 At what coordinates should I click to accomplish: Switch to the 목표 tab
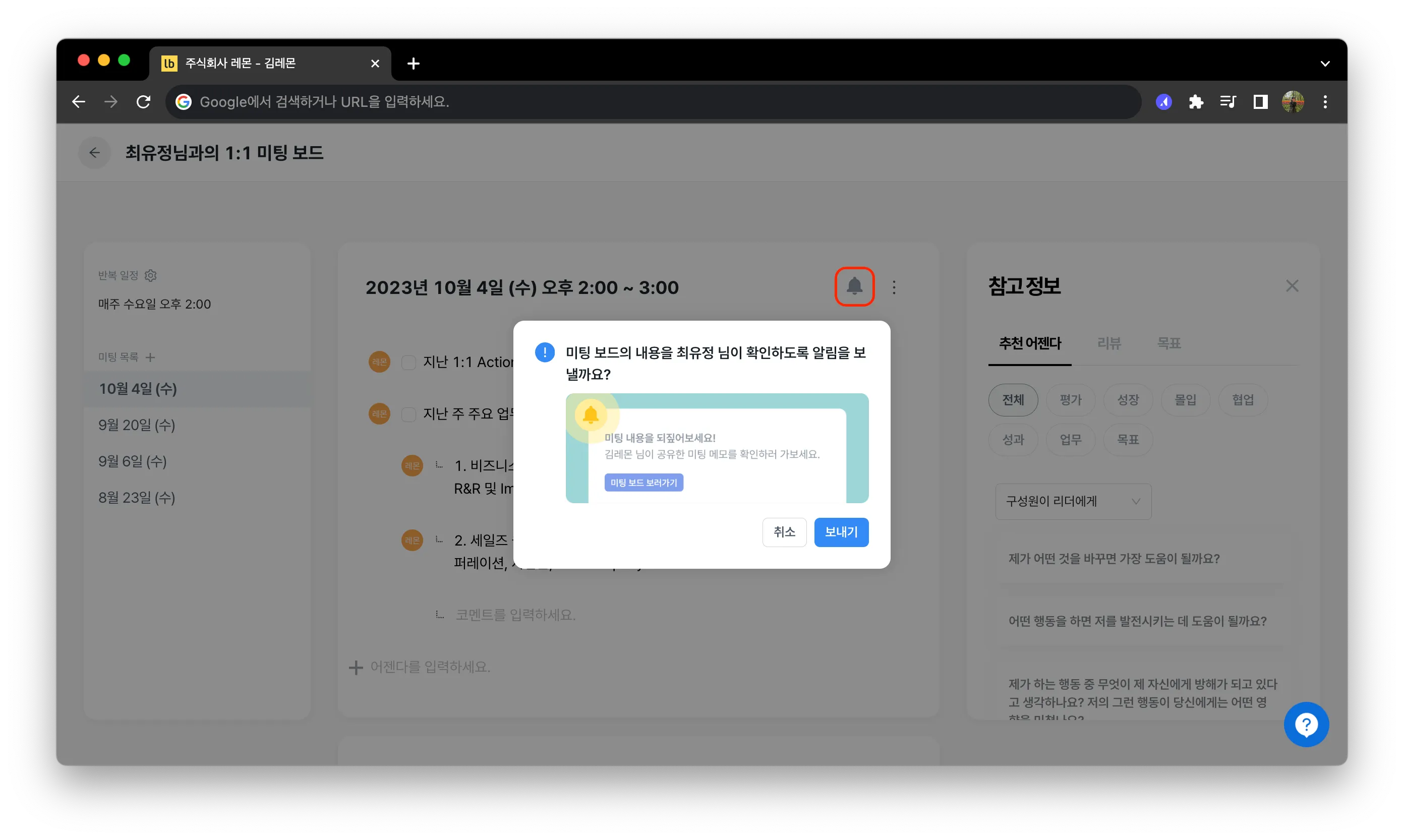[1168, 343]
